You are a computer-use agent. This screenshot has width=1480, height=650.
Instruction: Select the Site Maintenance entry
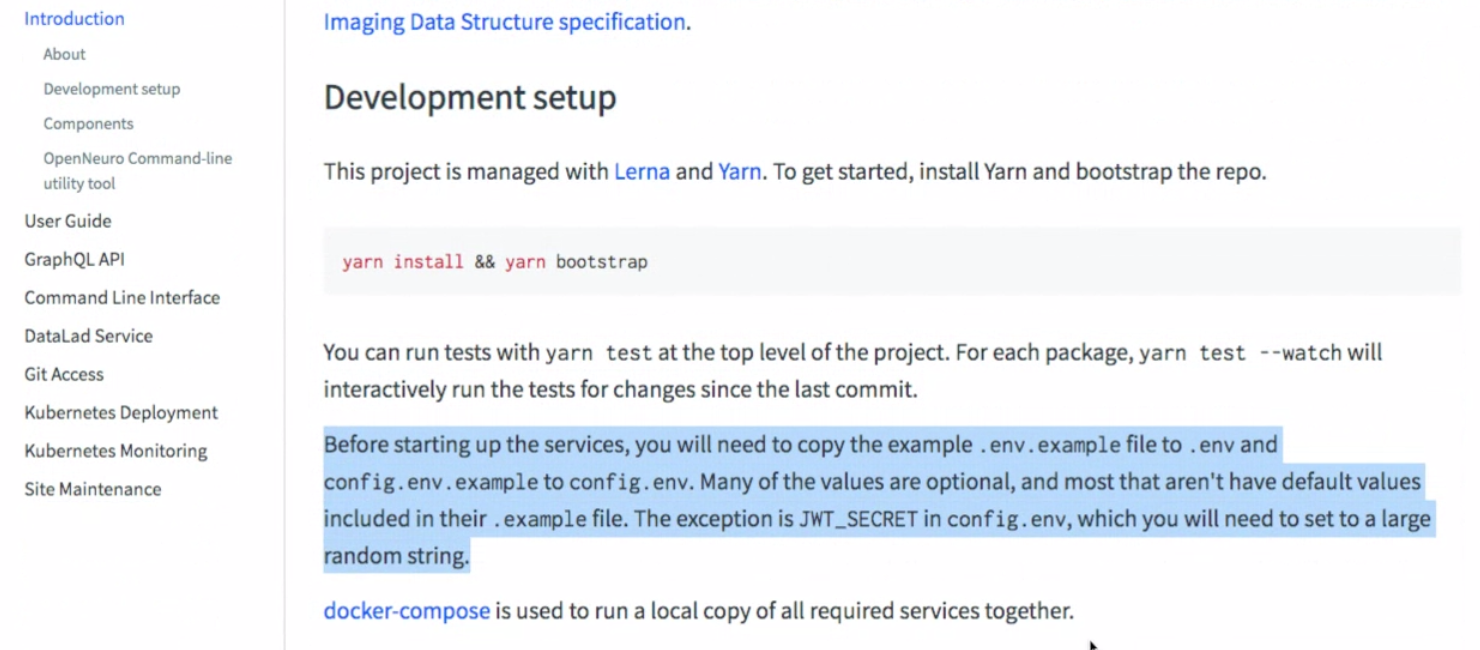pyautogui.click(x=93, y=489)
